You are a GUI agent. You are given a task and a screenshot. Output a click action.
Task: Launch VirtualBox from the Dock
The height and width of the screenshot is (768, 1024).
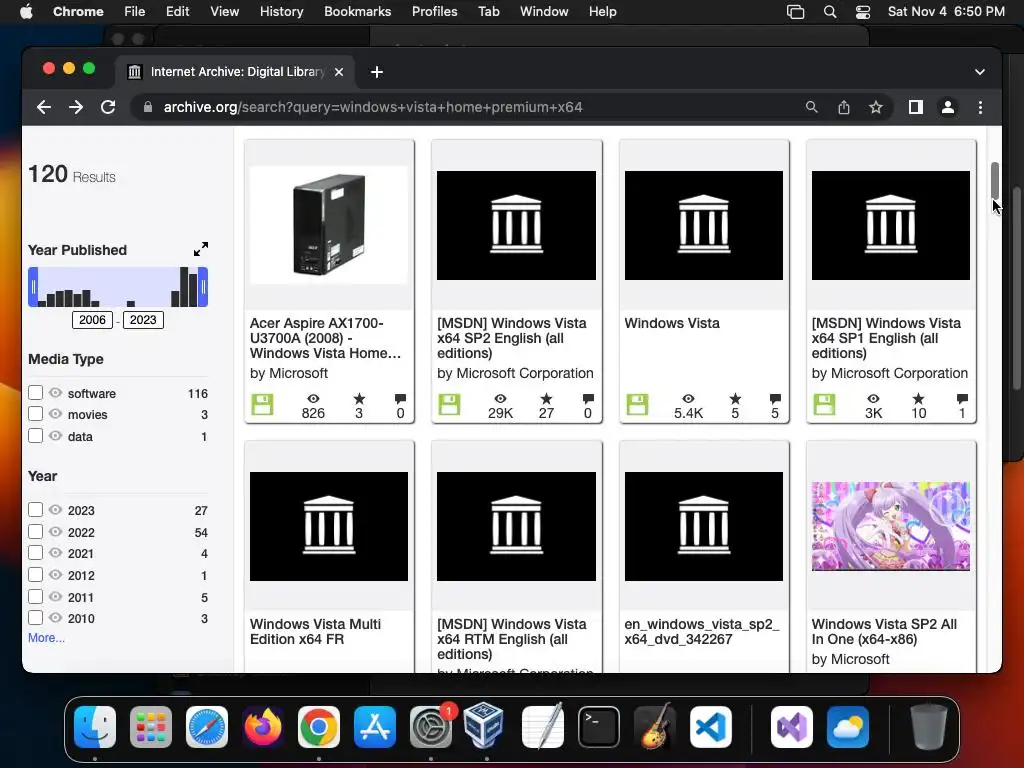(x=484, y=725)
